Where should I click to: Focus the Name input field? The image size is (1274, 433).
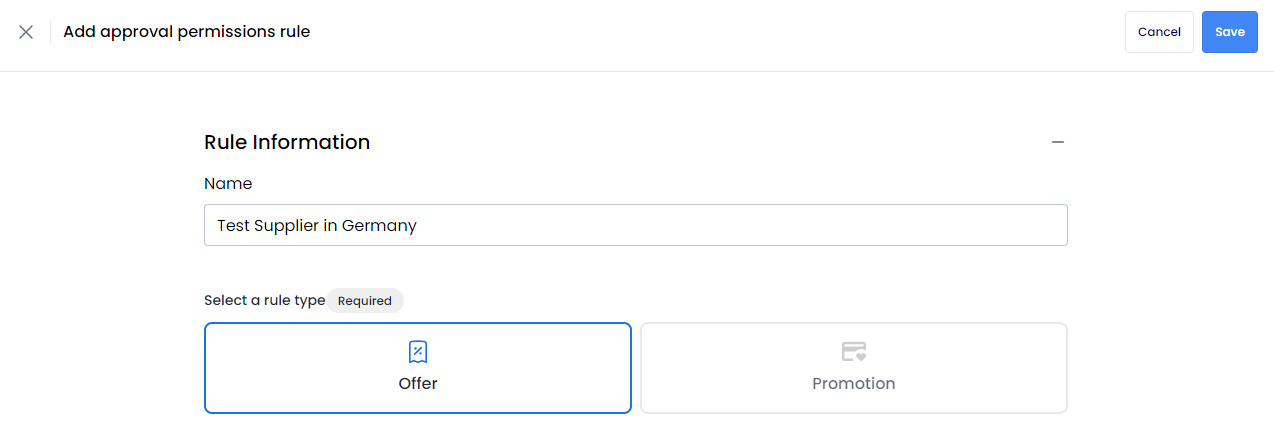[x=636, y=225]
